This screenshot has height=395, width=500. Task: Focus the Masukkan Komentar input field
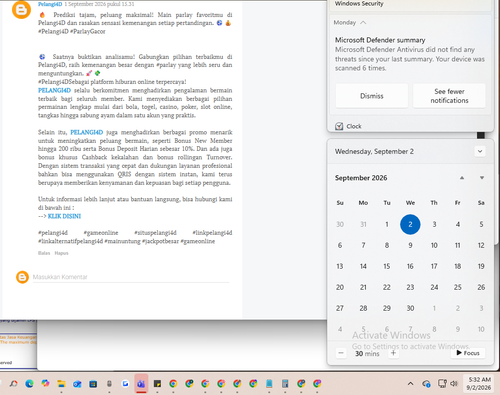tap(131, 277)
